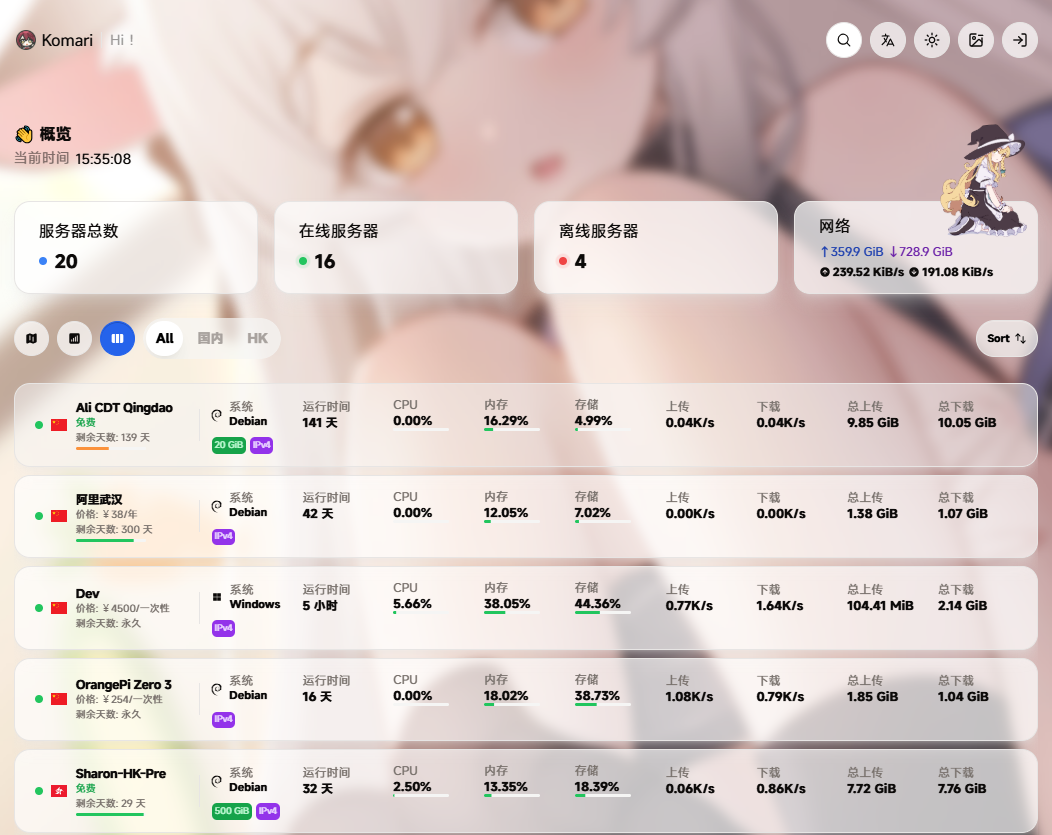Viewport: 1052px width, 835px height.
Task: Click the Hi ! greeting text
Action: [x=122, y=40]
